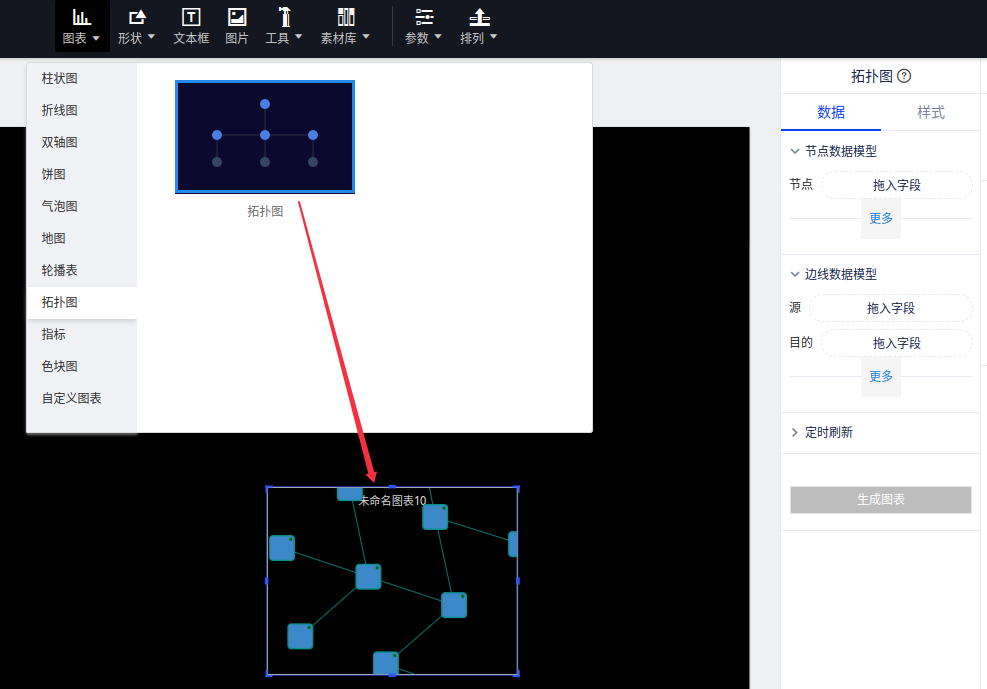Image resolution: width=987 pixels, height=689 pixels.
Task: Open the 工具 hammer tool icon
Action: pos(284,17)
